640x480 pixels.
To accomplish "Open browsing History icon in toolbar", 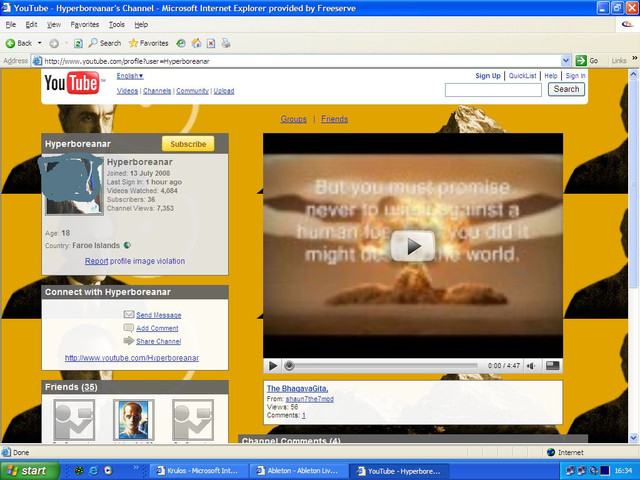I will coord(181,43).
